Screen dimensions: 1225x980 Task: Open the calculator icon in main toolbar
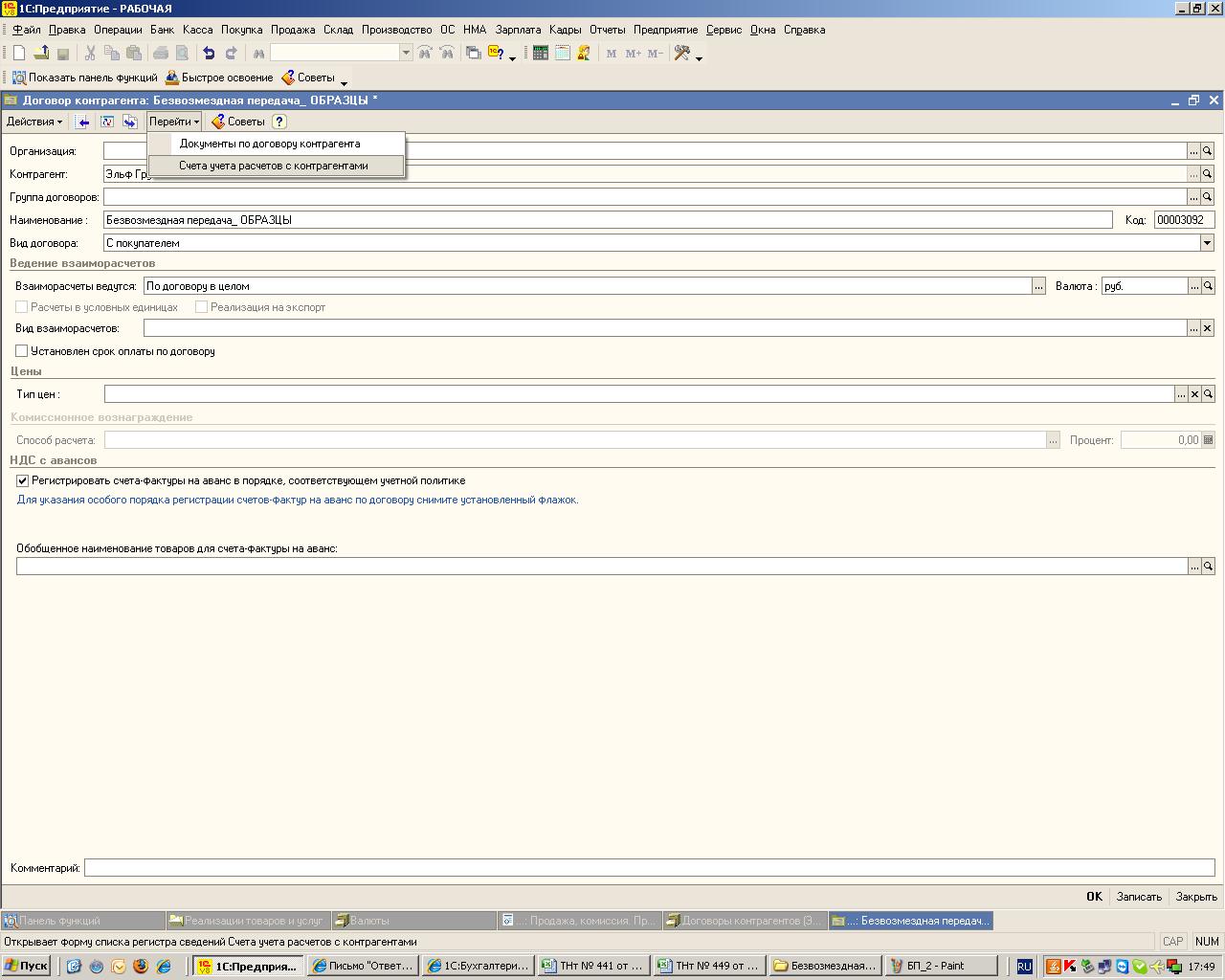[541, 54]
